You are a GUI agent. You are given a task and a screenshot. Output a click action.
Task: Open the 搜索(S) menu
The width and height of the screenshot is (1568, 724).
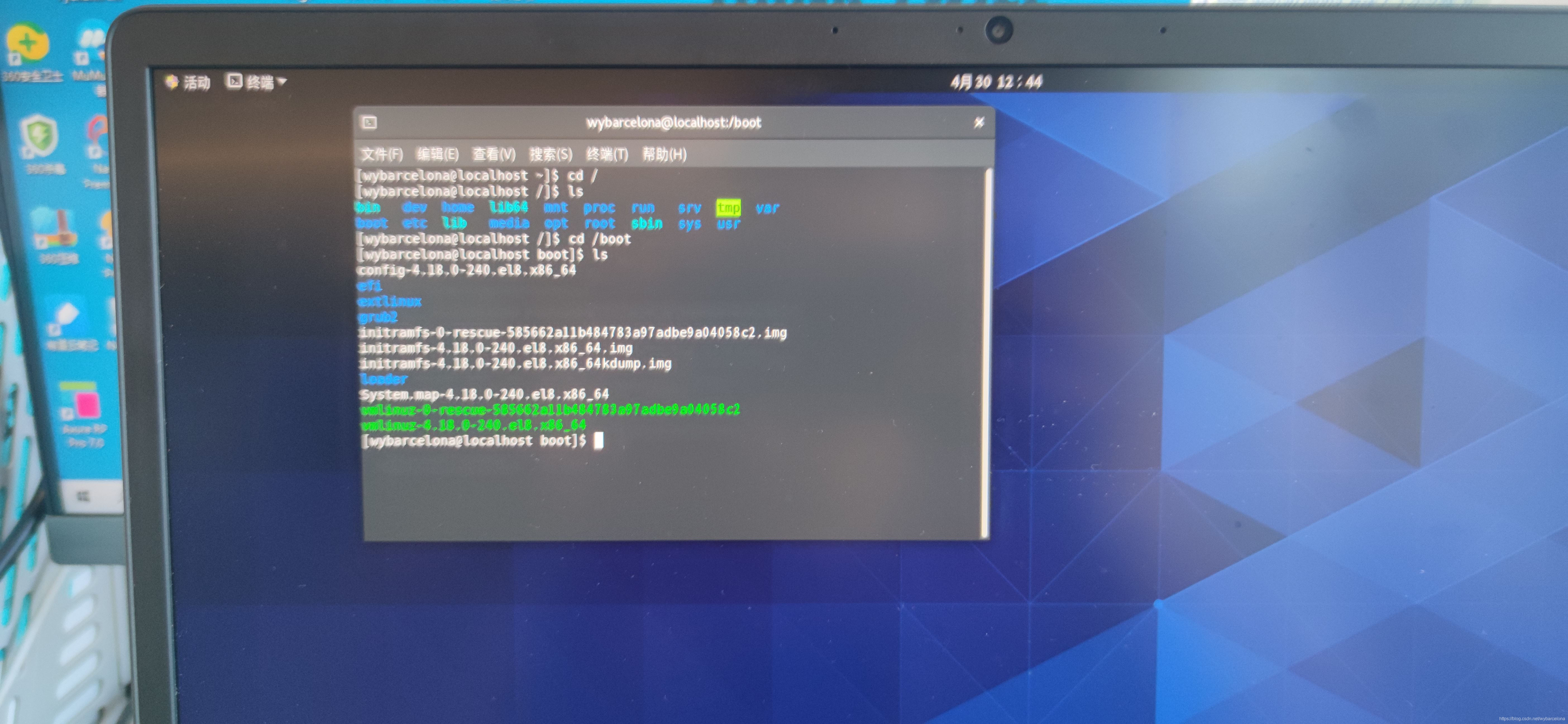pos(550,154)
